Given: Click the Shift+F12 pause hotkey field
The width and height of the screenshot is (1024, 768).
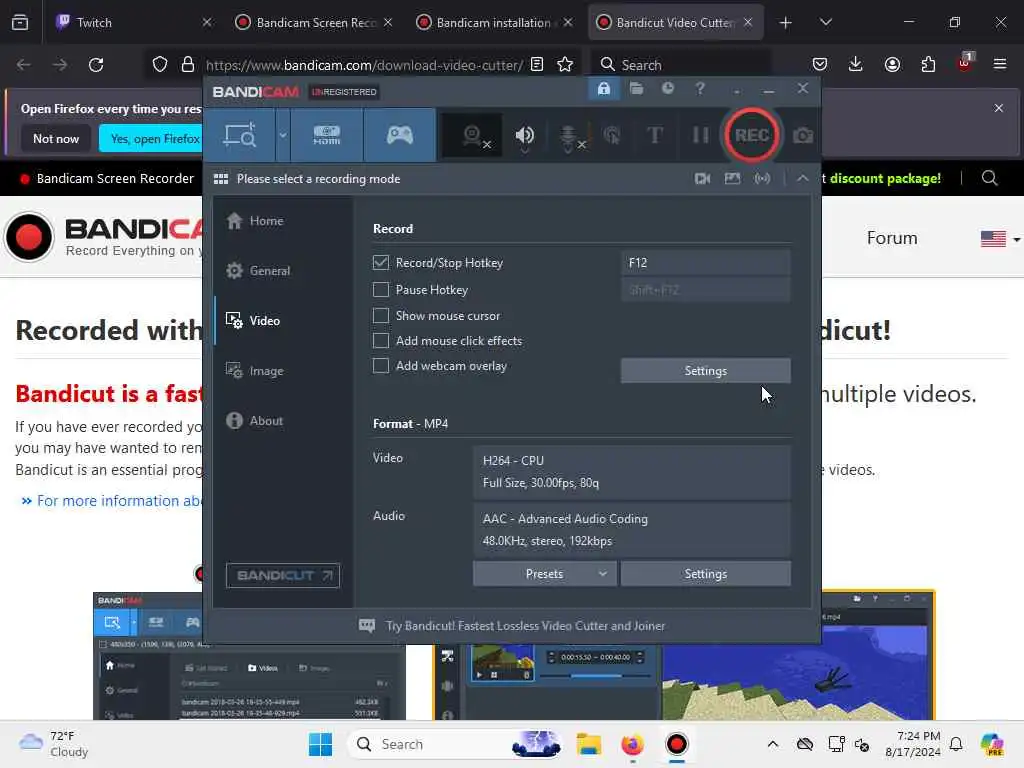Looking at the screenshot, I should click(x=705, y=289).
